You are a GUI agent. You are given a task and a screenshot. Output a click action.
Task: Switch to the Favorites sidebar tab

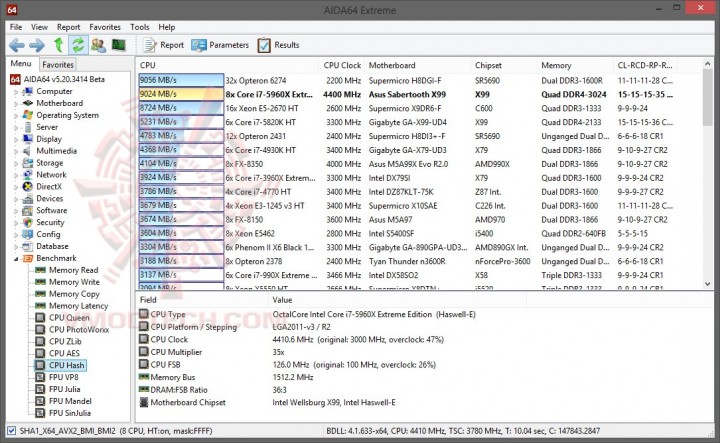[58, 65]
